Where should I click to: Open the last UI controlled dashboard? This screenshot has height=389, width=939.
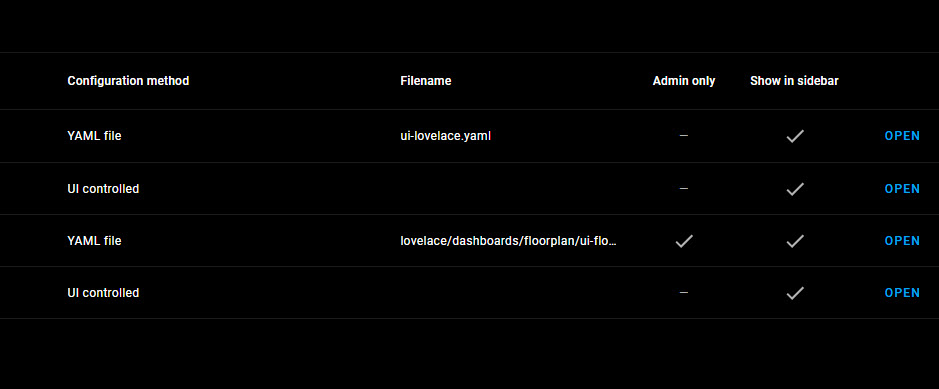902,293
